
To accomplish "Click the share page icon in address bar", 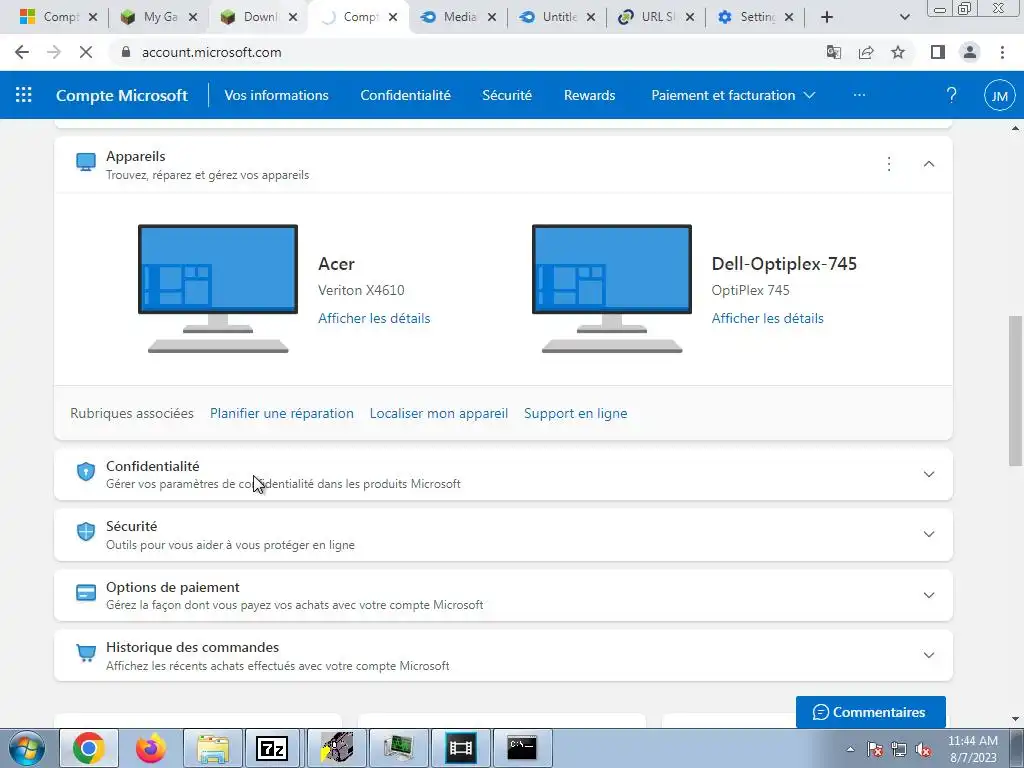I will (866, 52).
